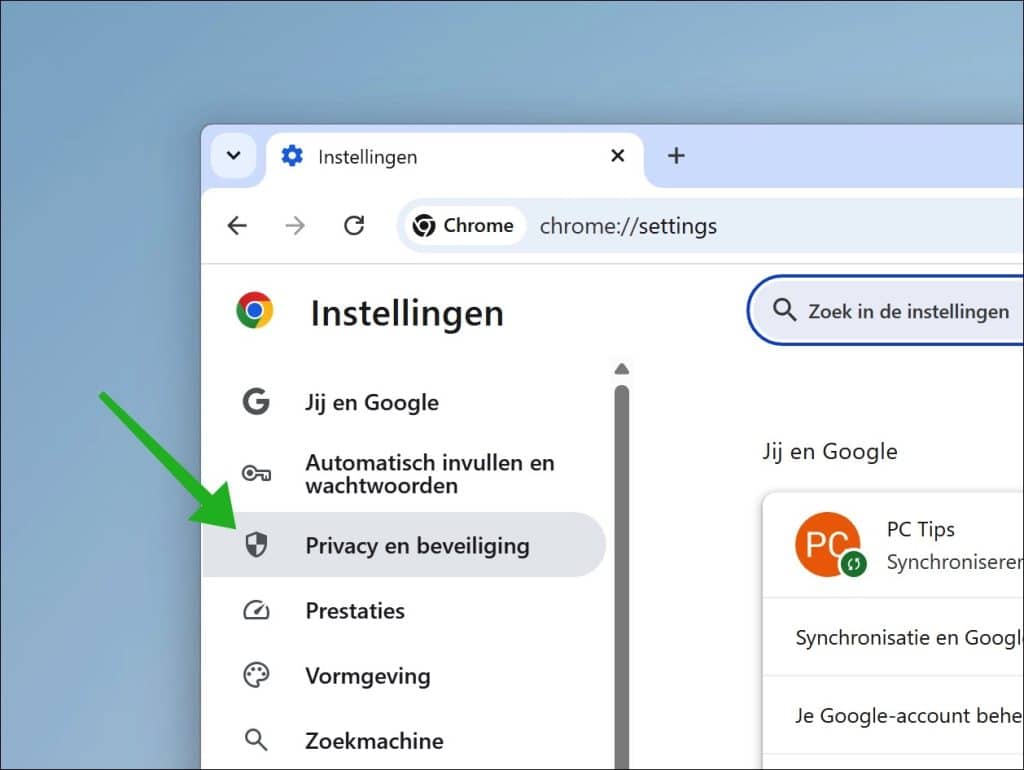
Task: Click the Jij en Google section heading
Action: coord(830,451)
